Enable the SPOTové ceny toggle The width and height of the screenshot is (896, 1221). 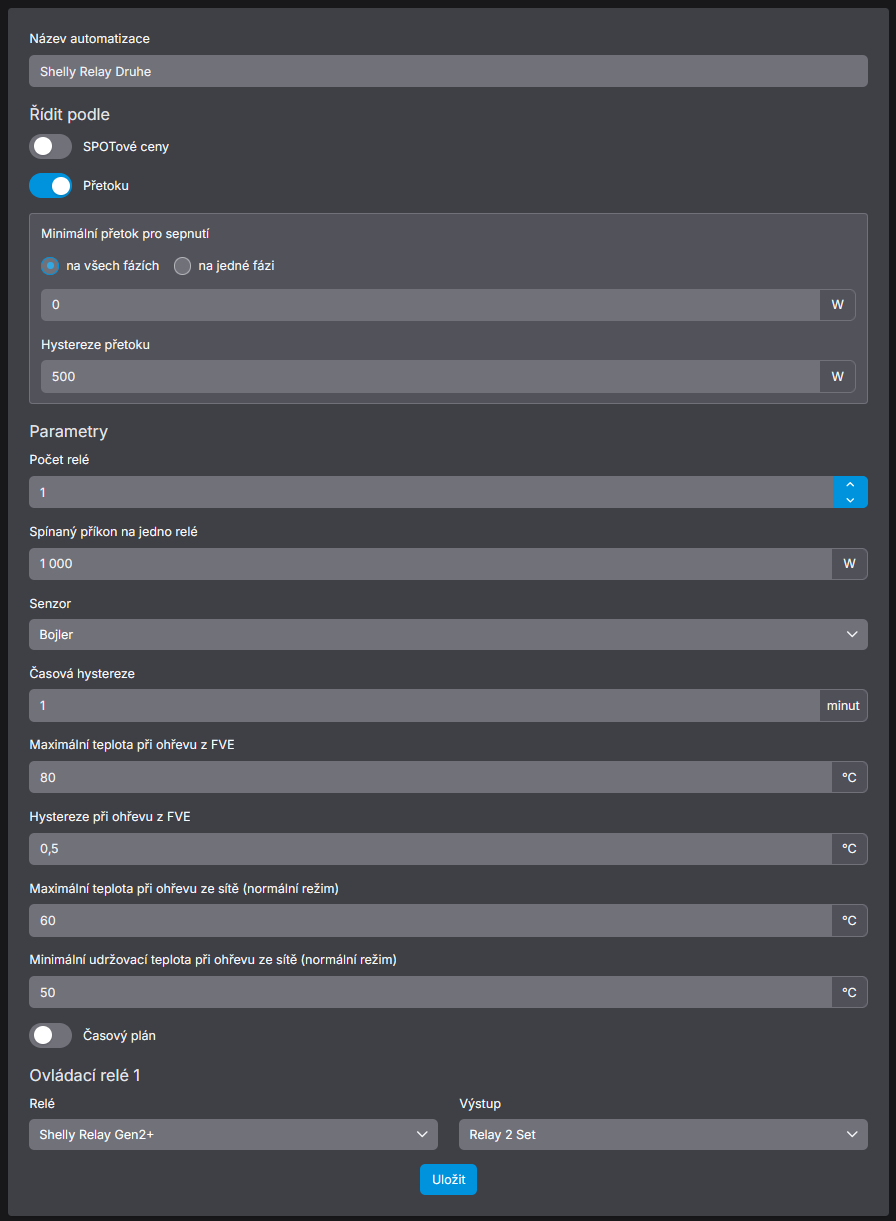[50, 147]
